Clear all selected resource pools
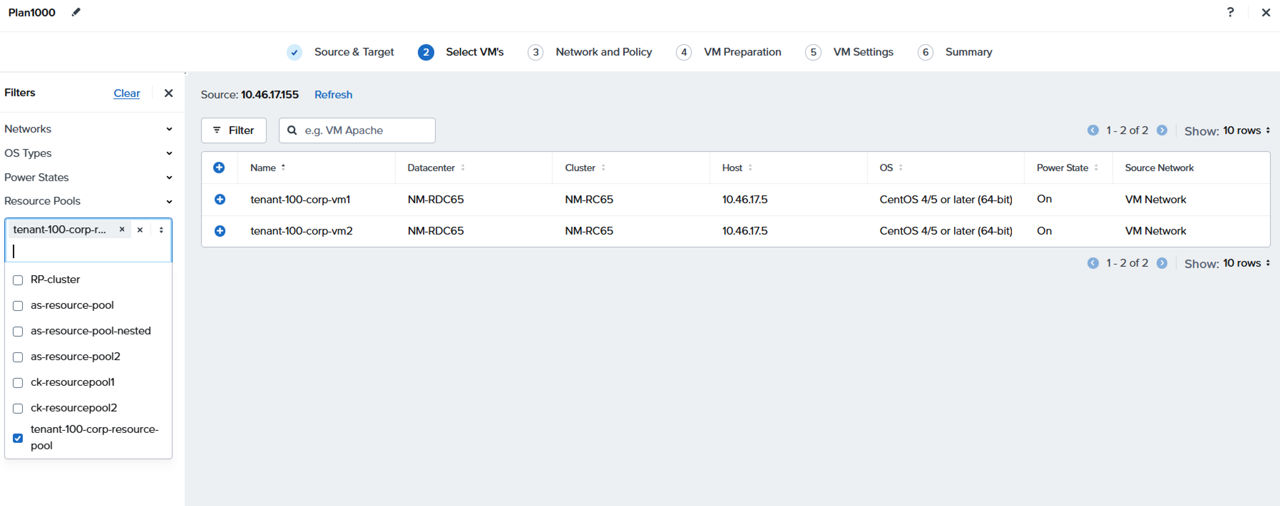 [x=140, y=230]
